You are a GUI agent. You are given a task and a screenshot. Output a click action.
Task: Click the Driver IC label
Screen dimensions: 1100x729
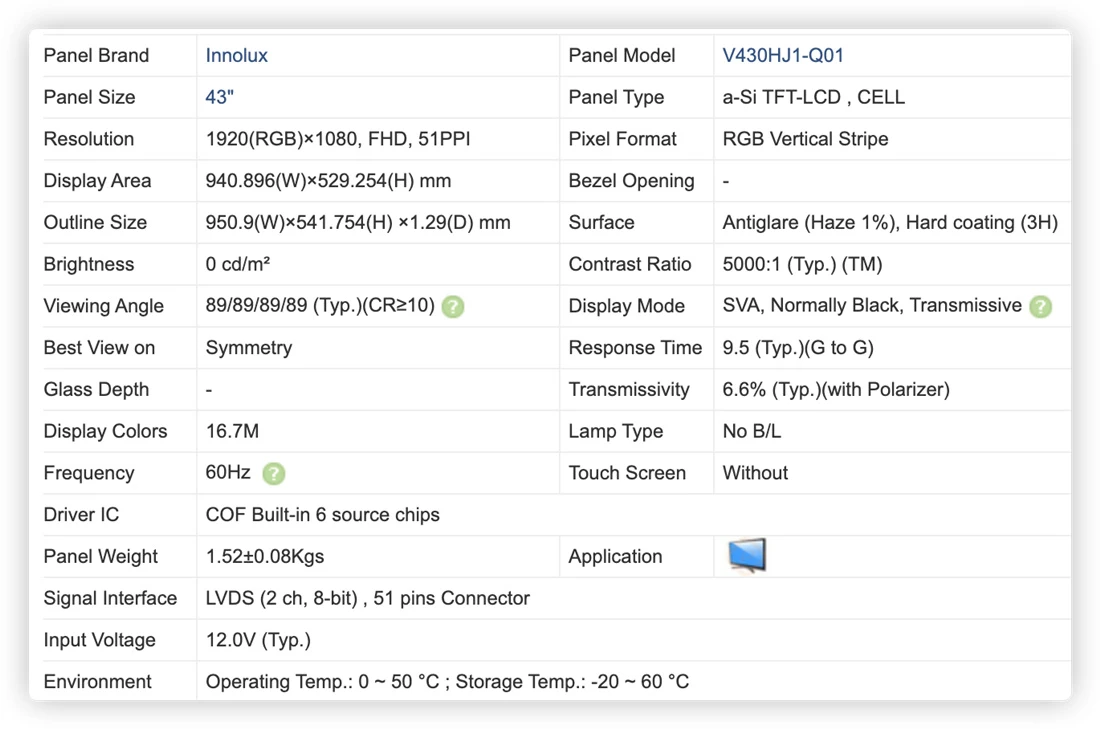81,514
